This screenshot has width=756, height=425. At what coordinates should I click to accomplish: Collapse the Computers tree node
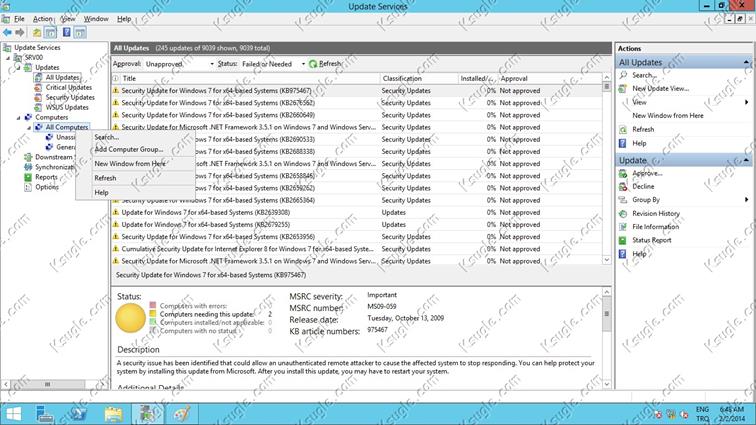pos(18,118)
